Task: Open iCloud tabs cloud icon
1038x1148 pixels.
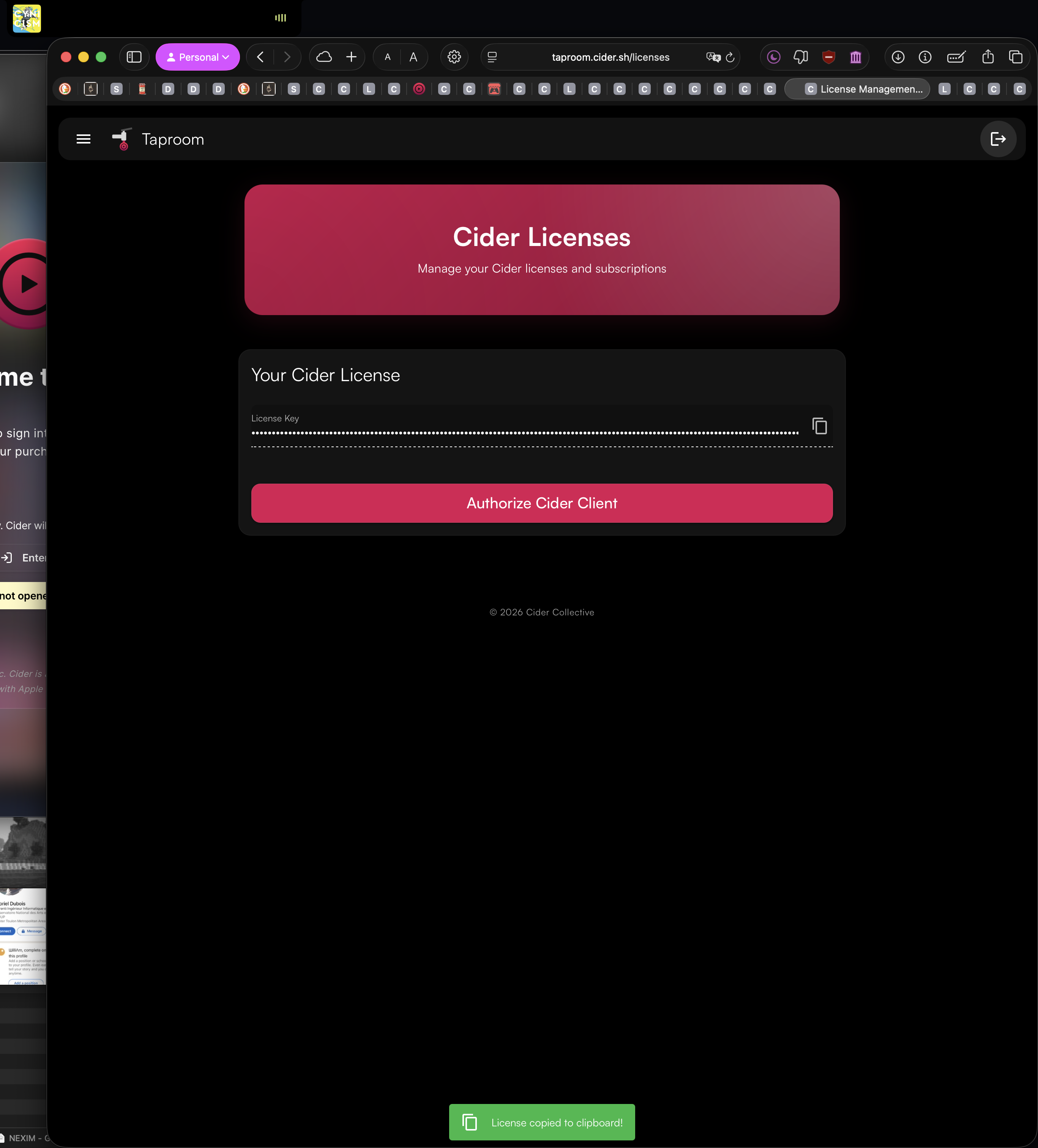Action: [x=324, y=57]
